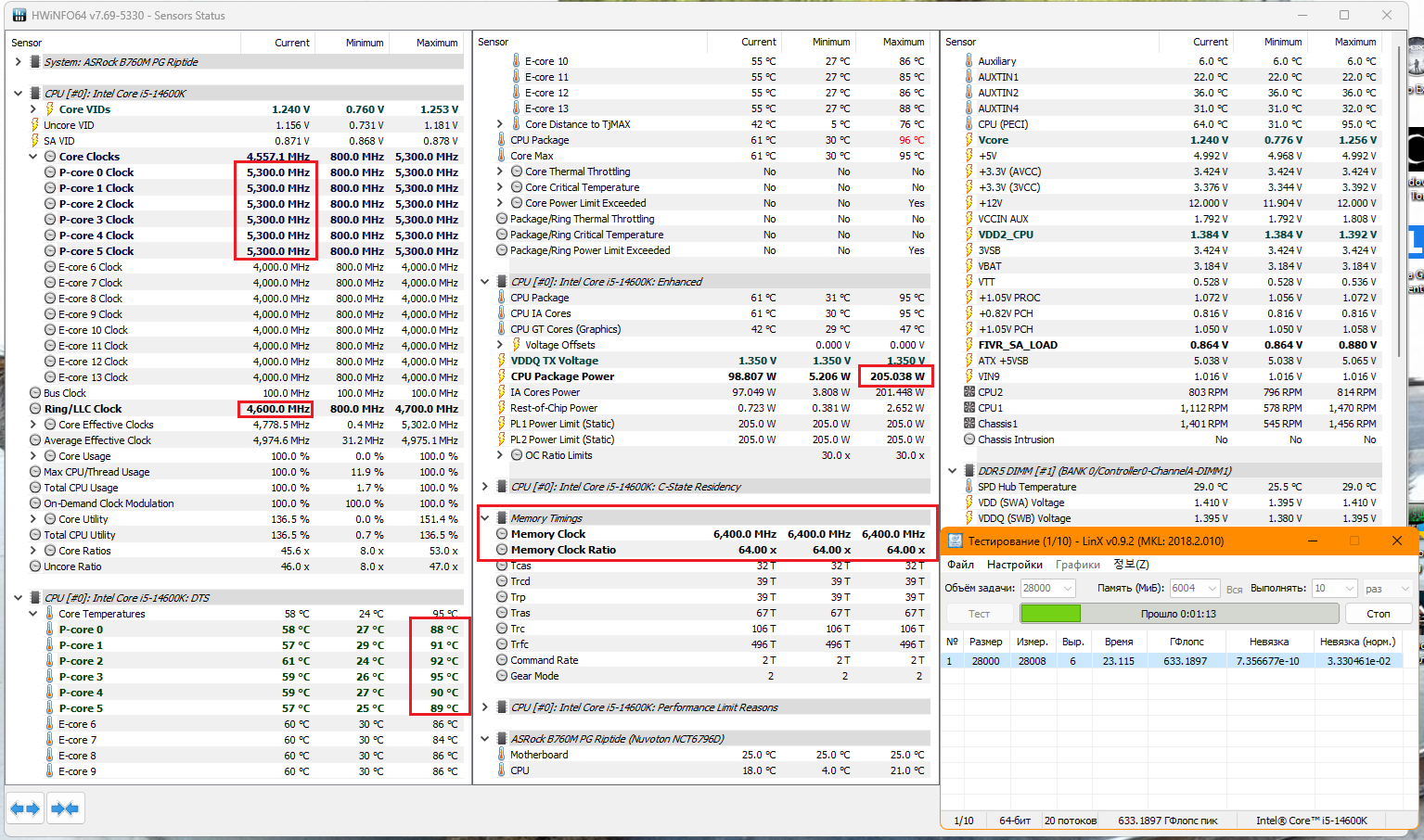Click the power icon beside CPU Package Power
Viewport: 1424px width, 840px height.
[501, 376]
